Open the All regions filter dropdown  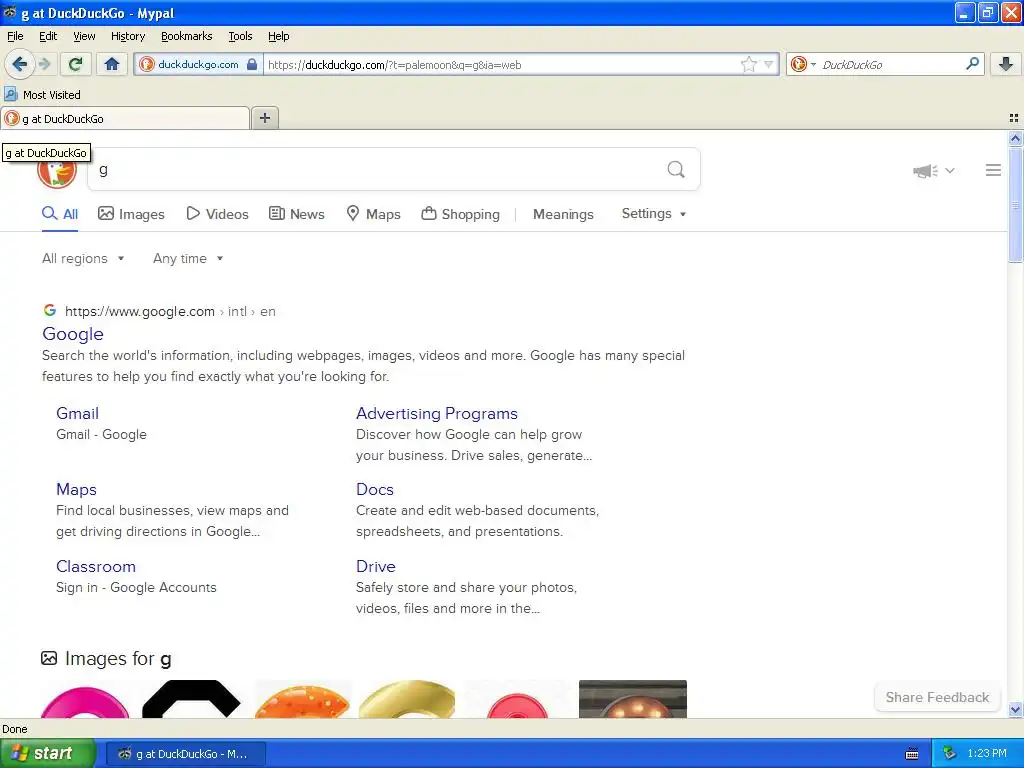[x=83, y=259]
